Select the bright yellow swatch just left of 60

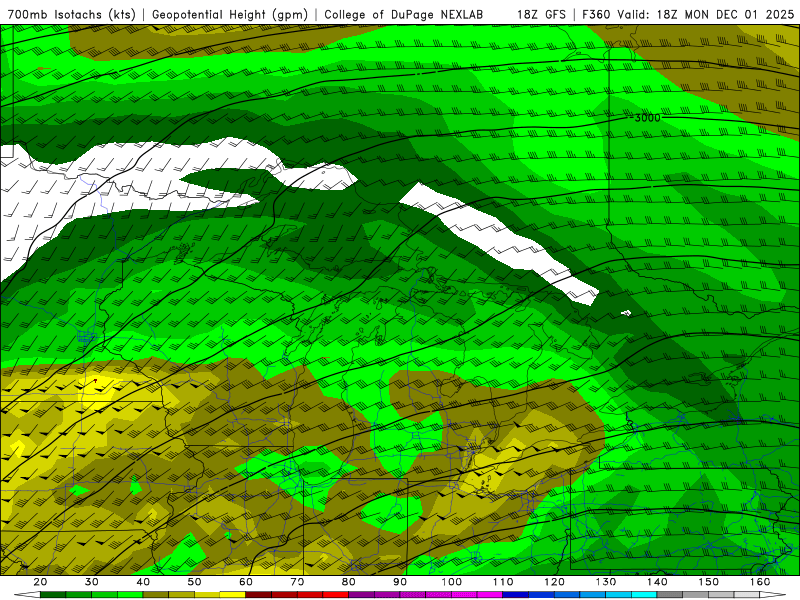pos(233,595)
